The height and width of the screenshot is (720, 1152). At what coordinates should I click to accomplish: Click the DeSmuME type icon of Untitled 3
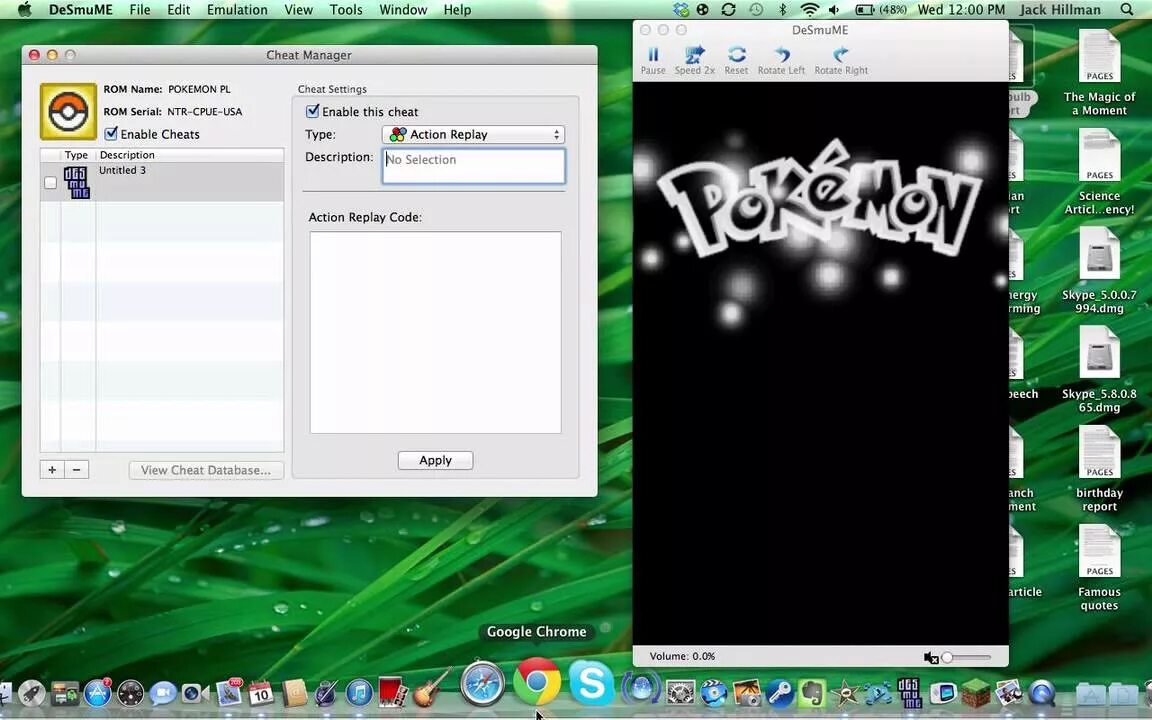(76, 182)
